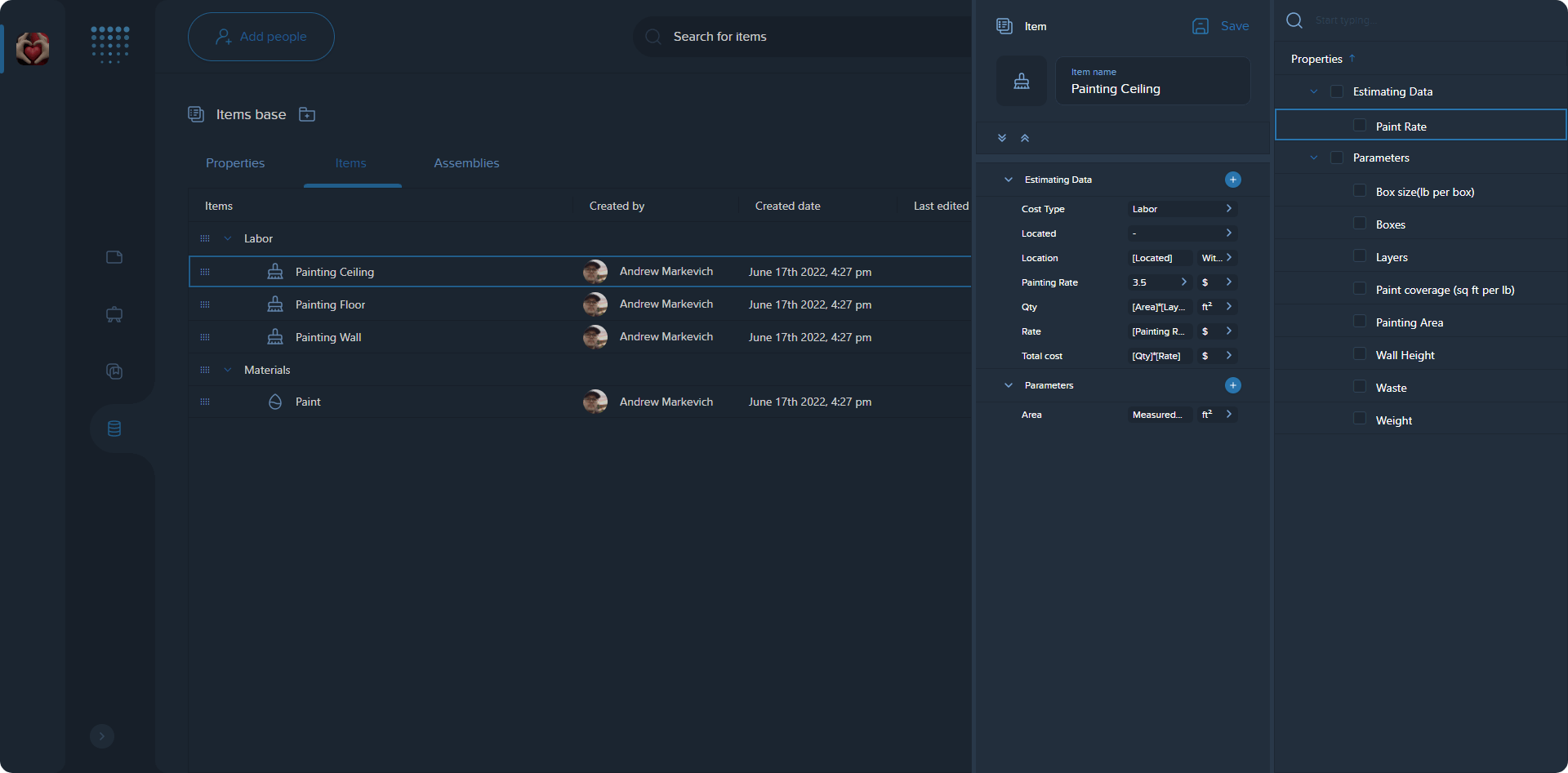Screen dimensions: 1568x773
Task: Open the presentation board sidebar icon
Action: coord(114,314)
